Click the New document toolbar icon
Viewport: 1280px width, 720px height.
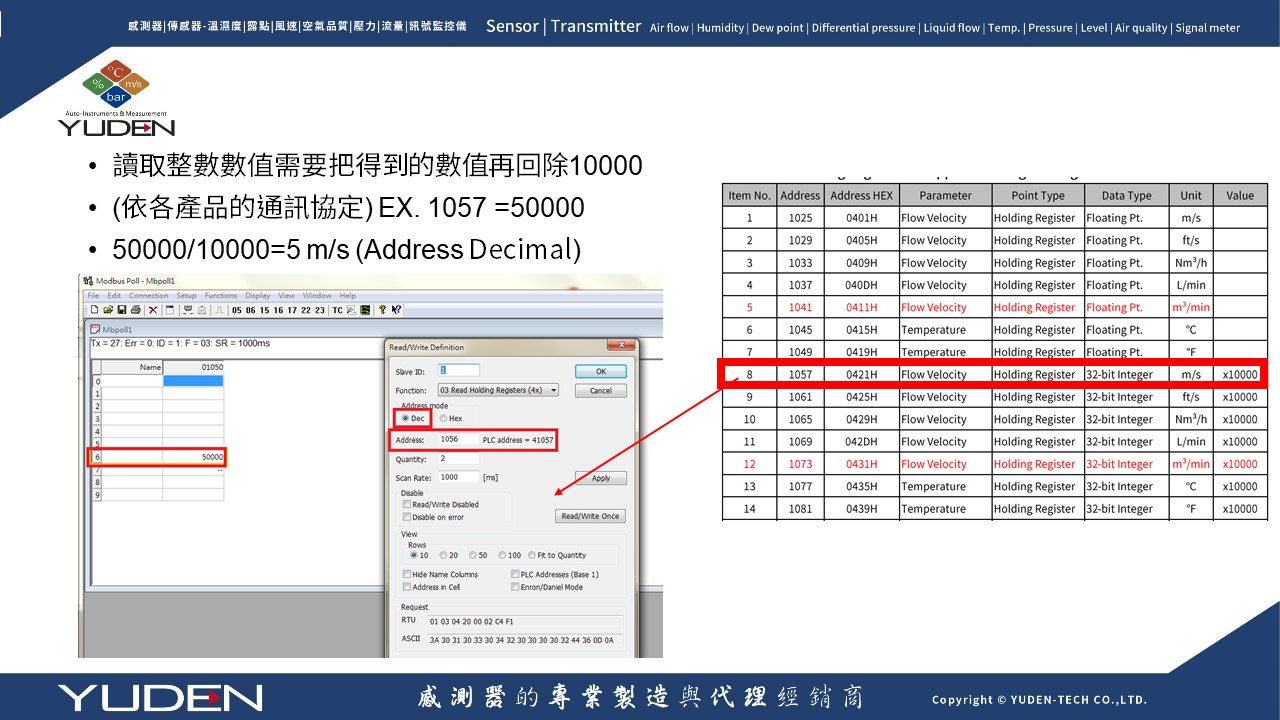(x=93, y=310)
